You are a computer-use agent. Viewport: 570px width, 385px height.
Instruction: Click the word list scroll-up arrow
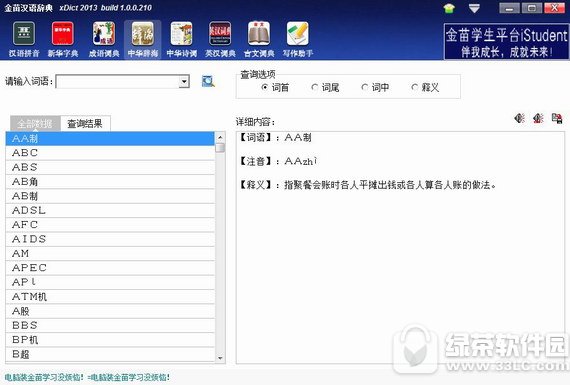(x=220, y=137)
